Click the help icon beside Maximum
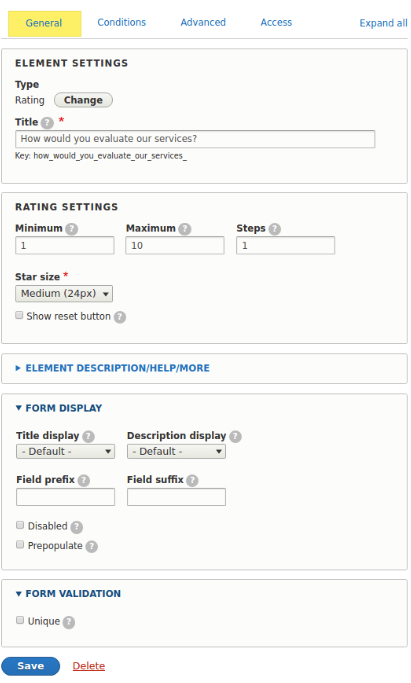 [185, 229]
